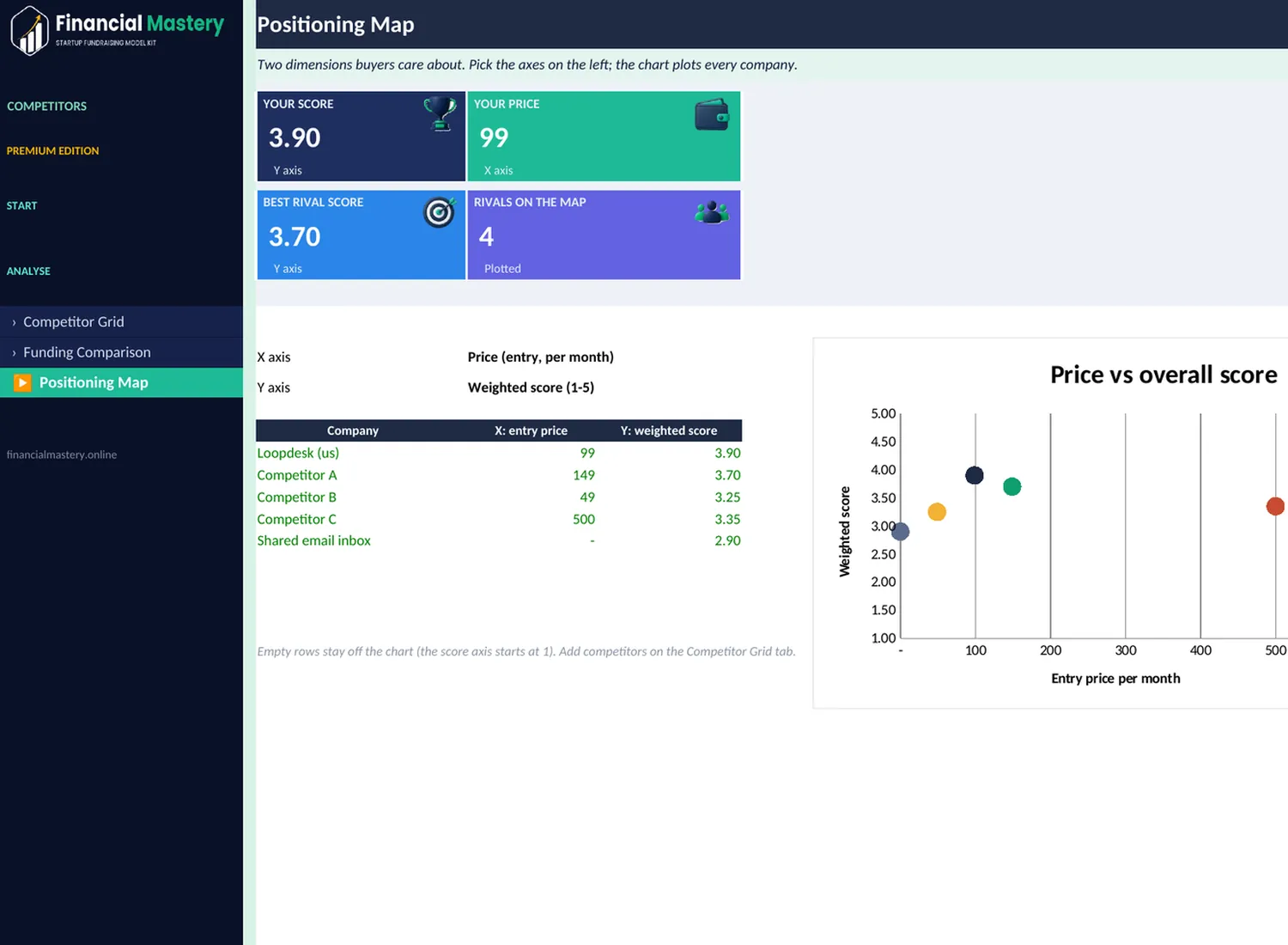Screen dimensions: 1288x945
Task: Select the Loopdesk (us) row name
Action: point(298,453)
